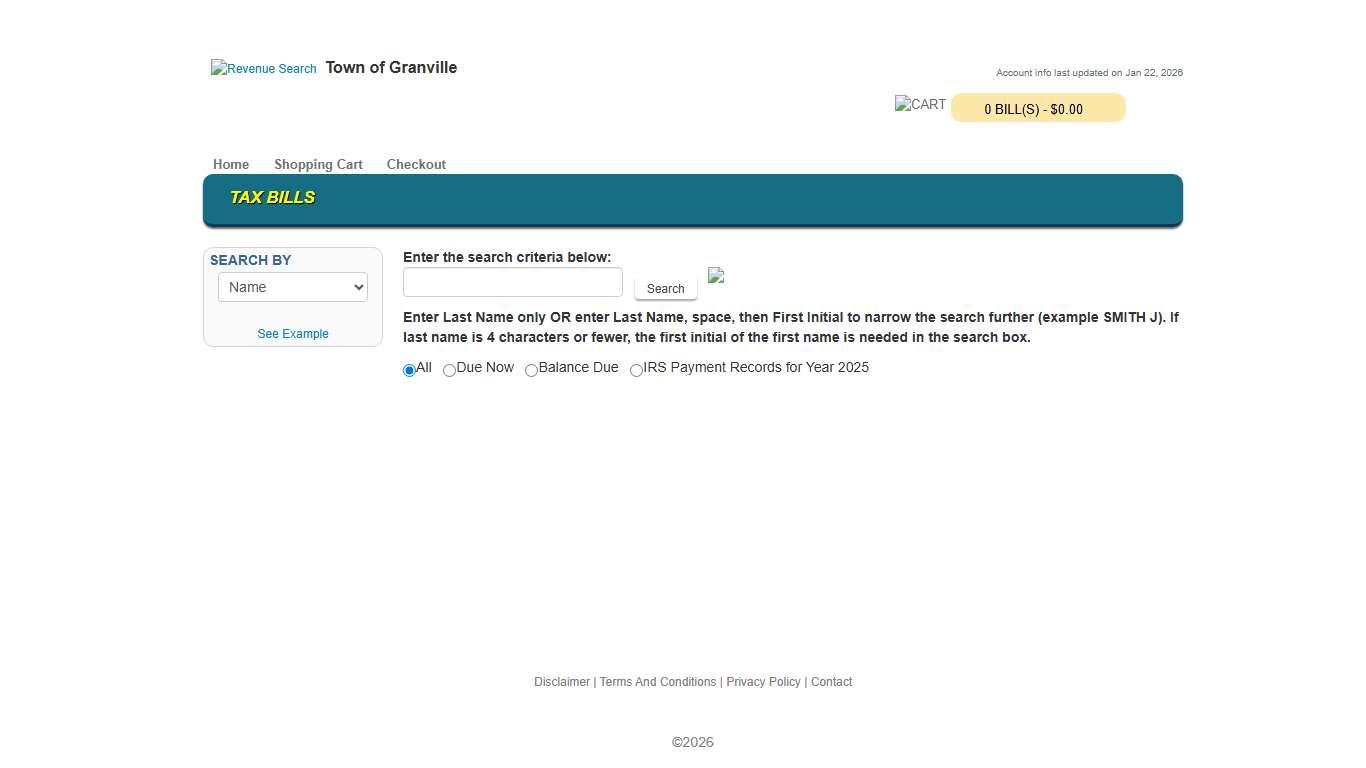Image resolution: width=1366 pixels, height=768 pixels.
Task: Click inside the search criteria text box
Action: tap(512, 282)
